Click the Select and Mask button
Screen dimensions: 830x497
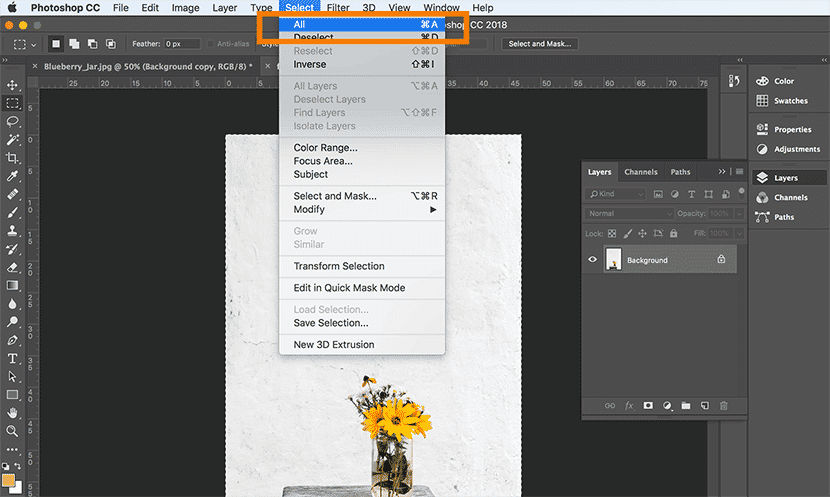[539, 44]
